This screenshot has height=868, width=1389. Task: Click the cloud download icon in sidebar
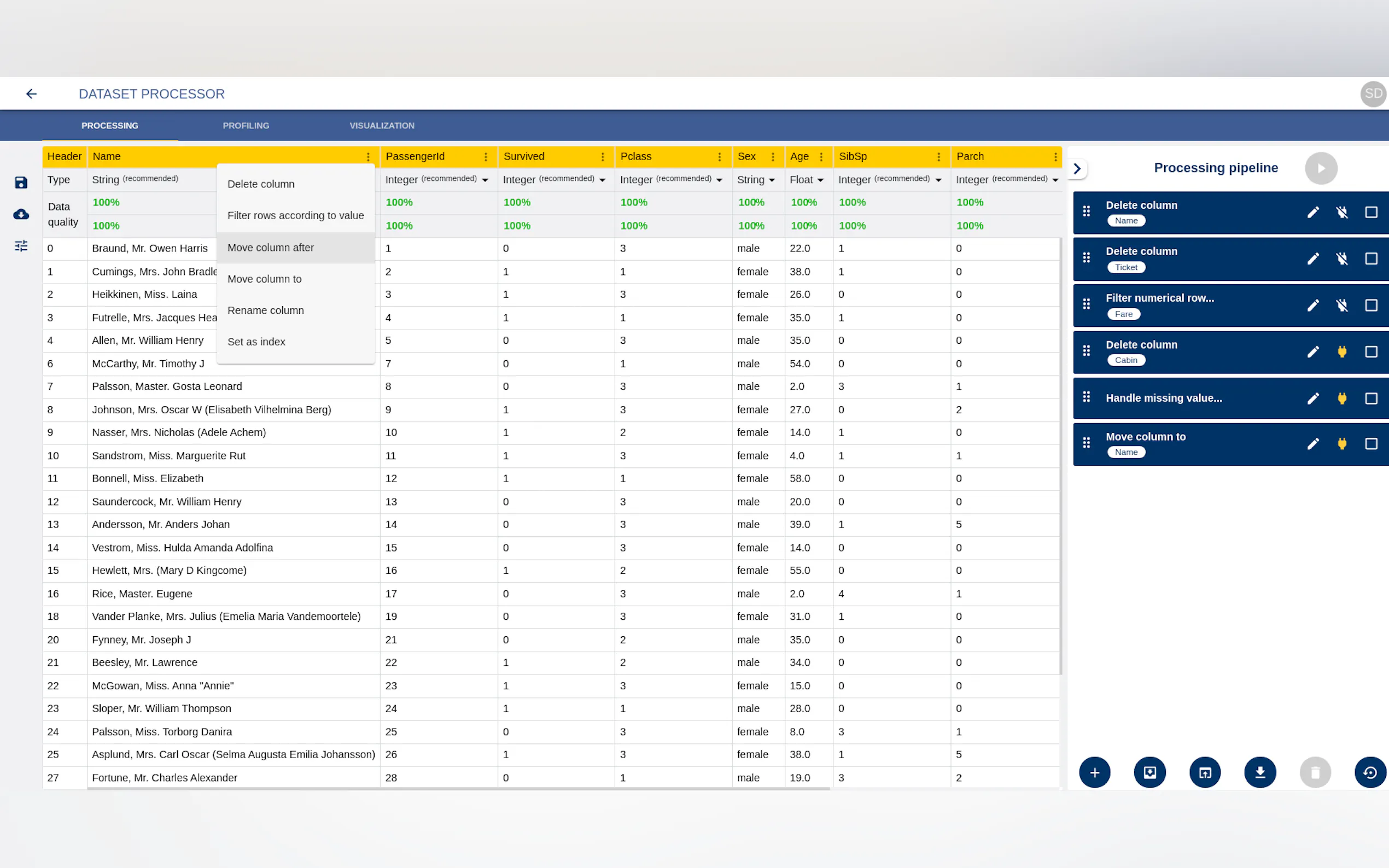click(21, 214)
